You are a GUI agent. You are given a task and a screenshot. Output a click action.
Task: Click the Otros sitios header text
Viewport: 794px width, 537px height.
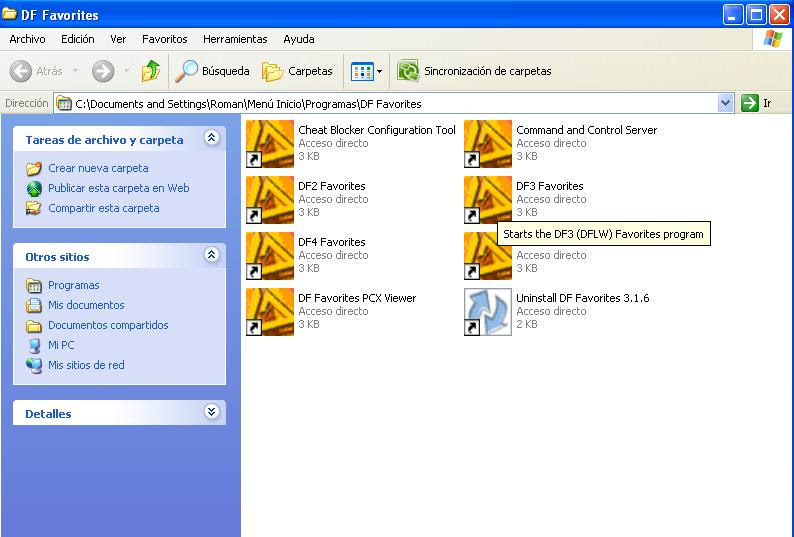pos(57,257)
